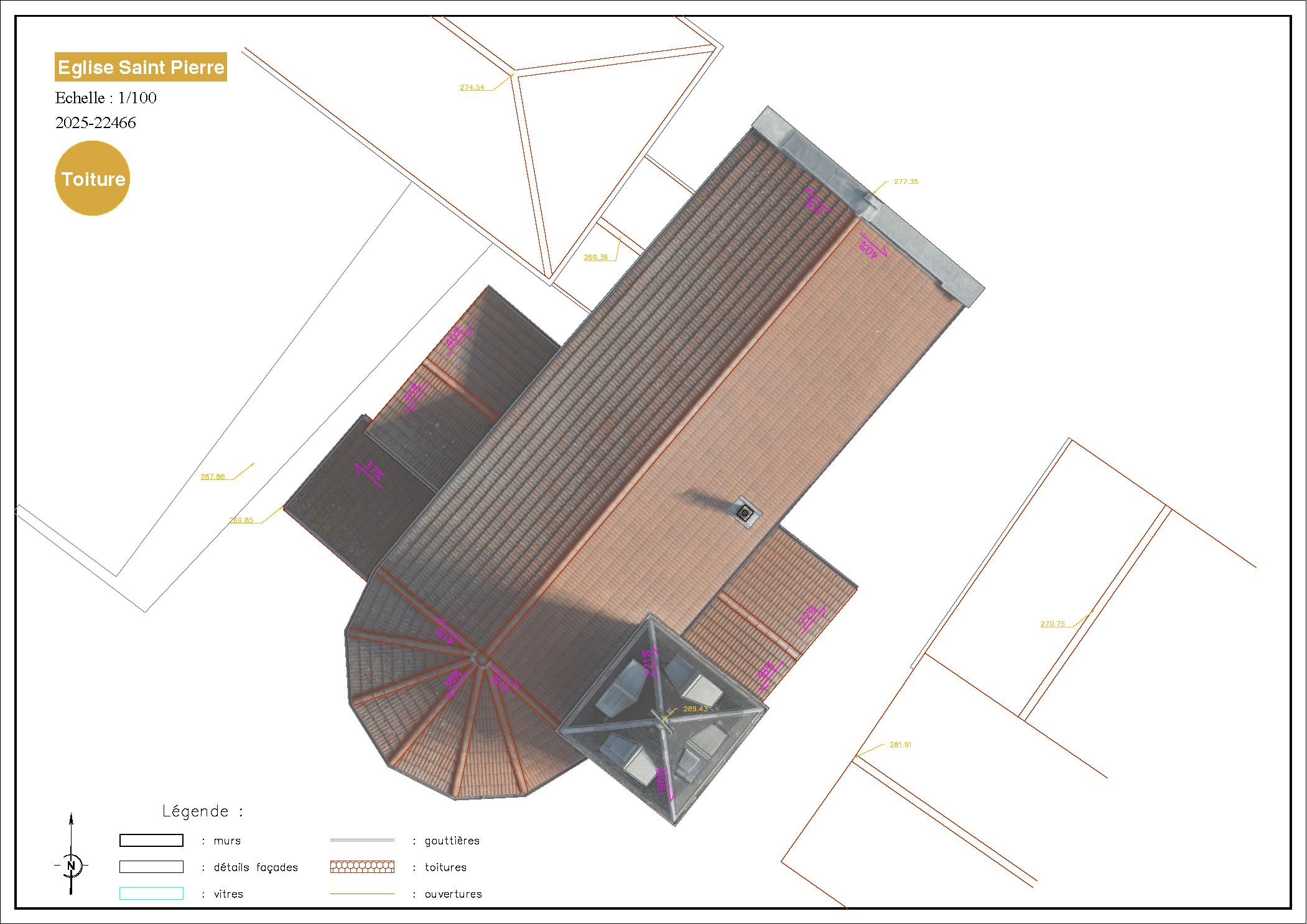Select the vitres cyan legend box
Viewport: 1307px width, 924px height.
click(x=151, y=894)
